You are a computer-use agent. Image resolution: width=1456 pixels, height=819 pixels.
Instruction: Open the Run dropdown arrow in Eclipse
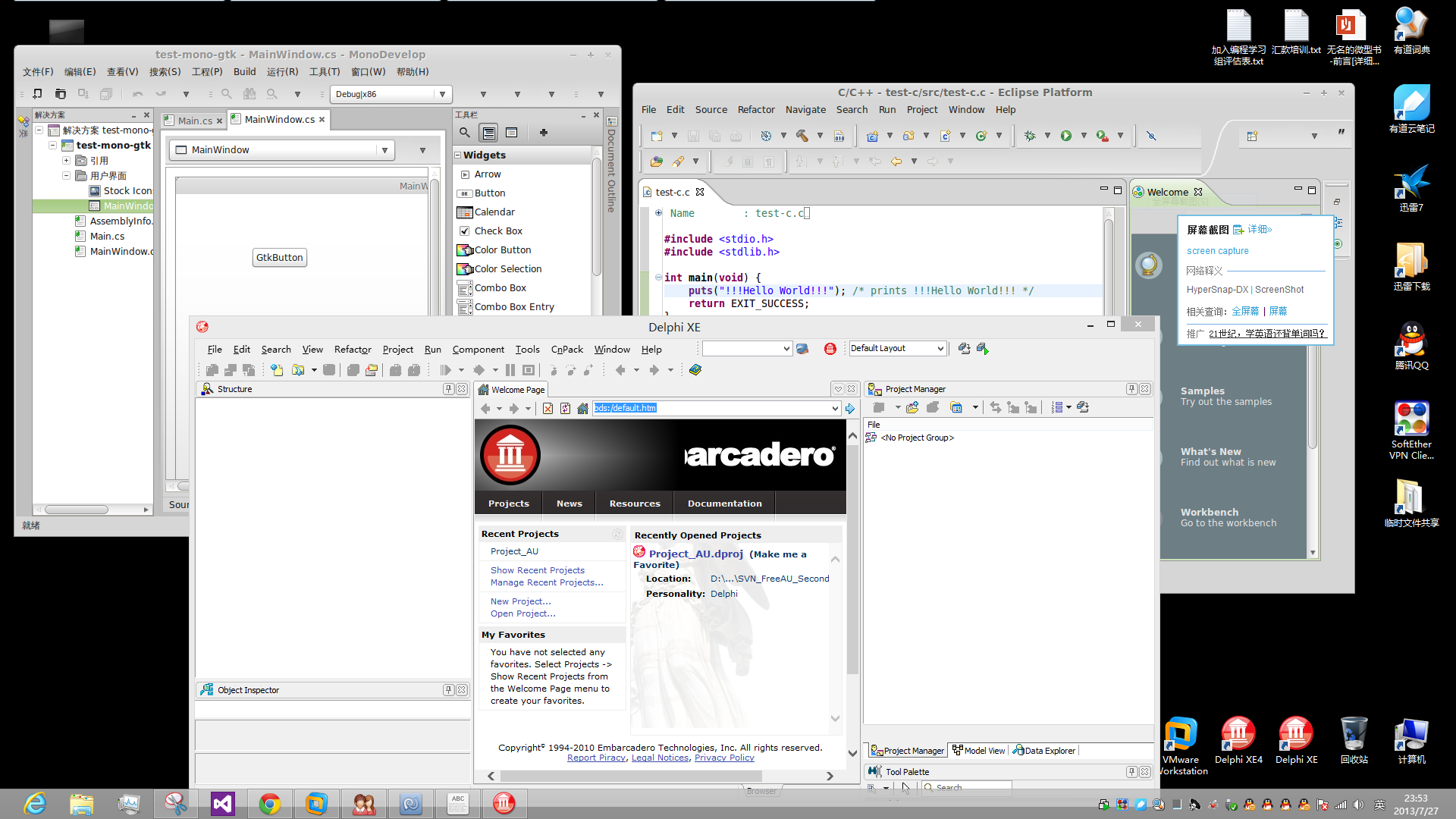click(x=1084, y=136)
